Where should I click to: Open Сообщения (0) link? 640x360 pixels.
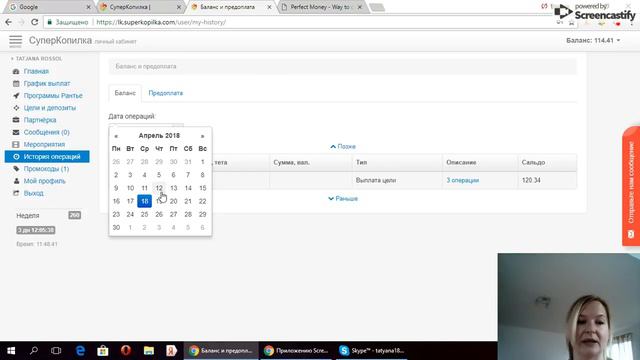(x=47, y=132)
